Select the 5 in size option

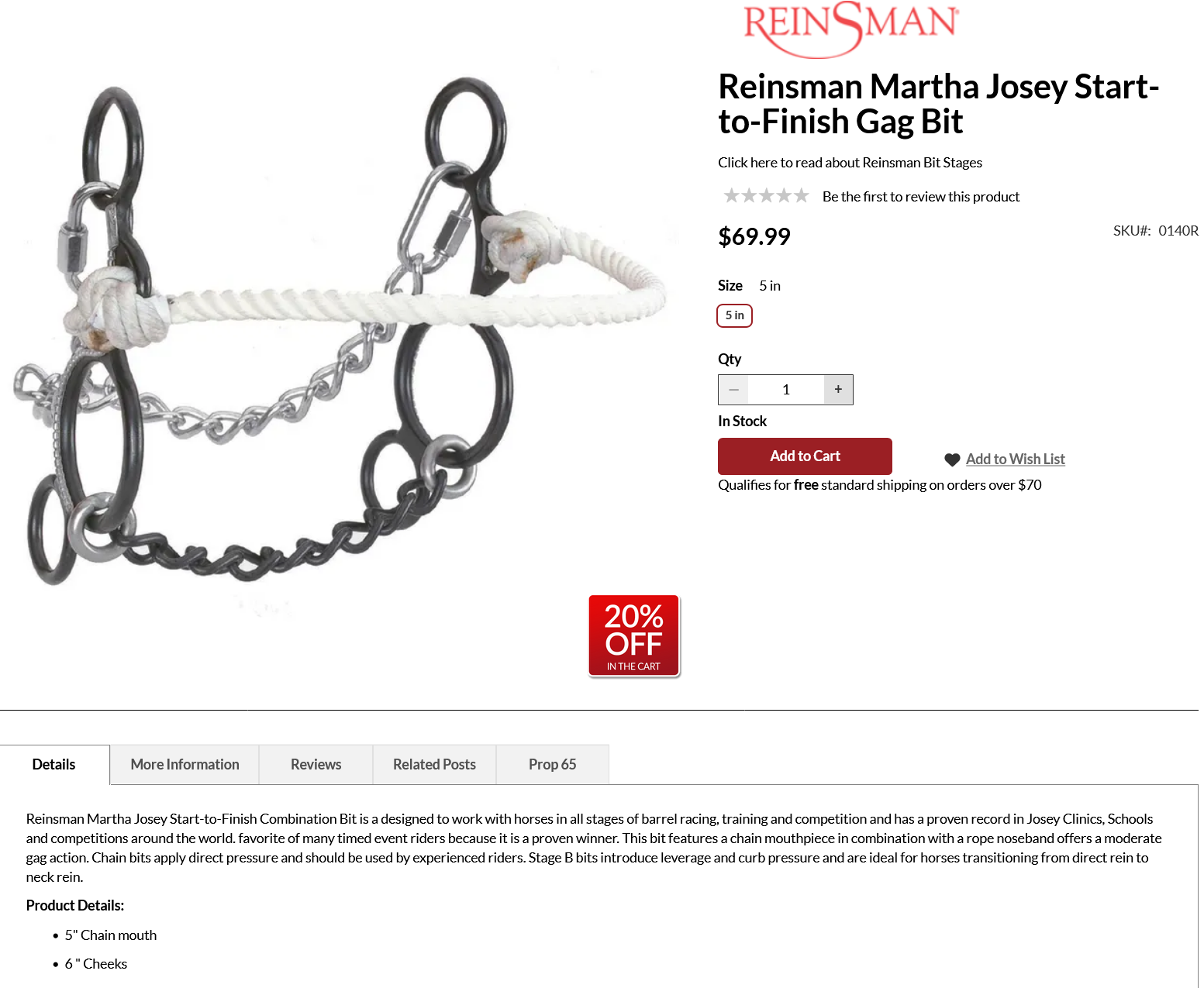pyautogui.click(x=734, y=315)
